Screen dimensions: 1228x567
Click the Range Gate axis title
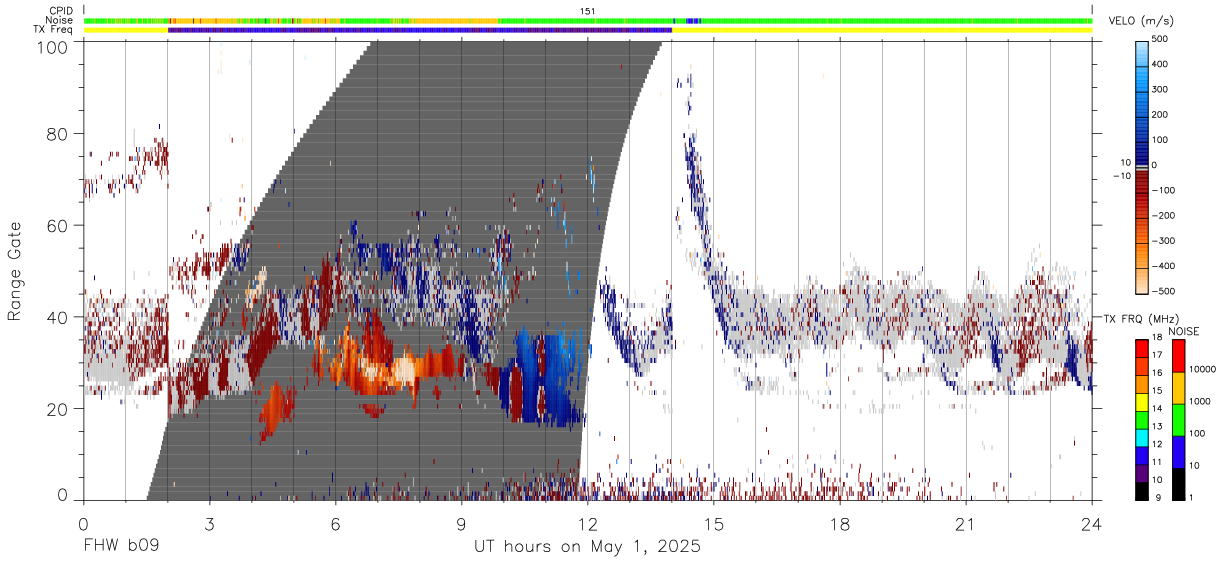[x=15, y=271]
